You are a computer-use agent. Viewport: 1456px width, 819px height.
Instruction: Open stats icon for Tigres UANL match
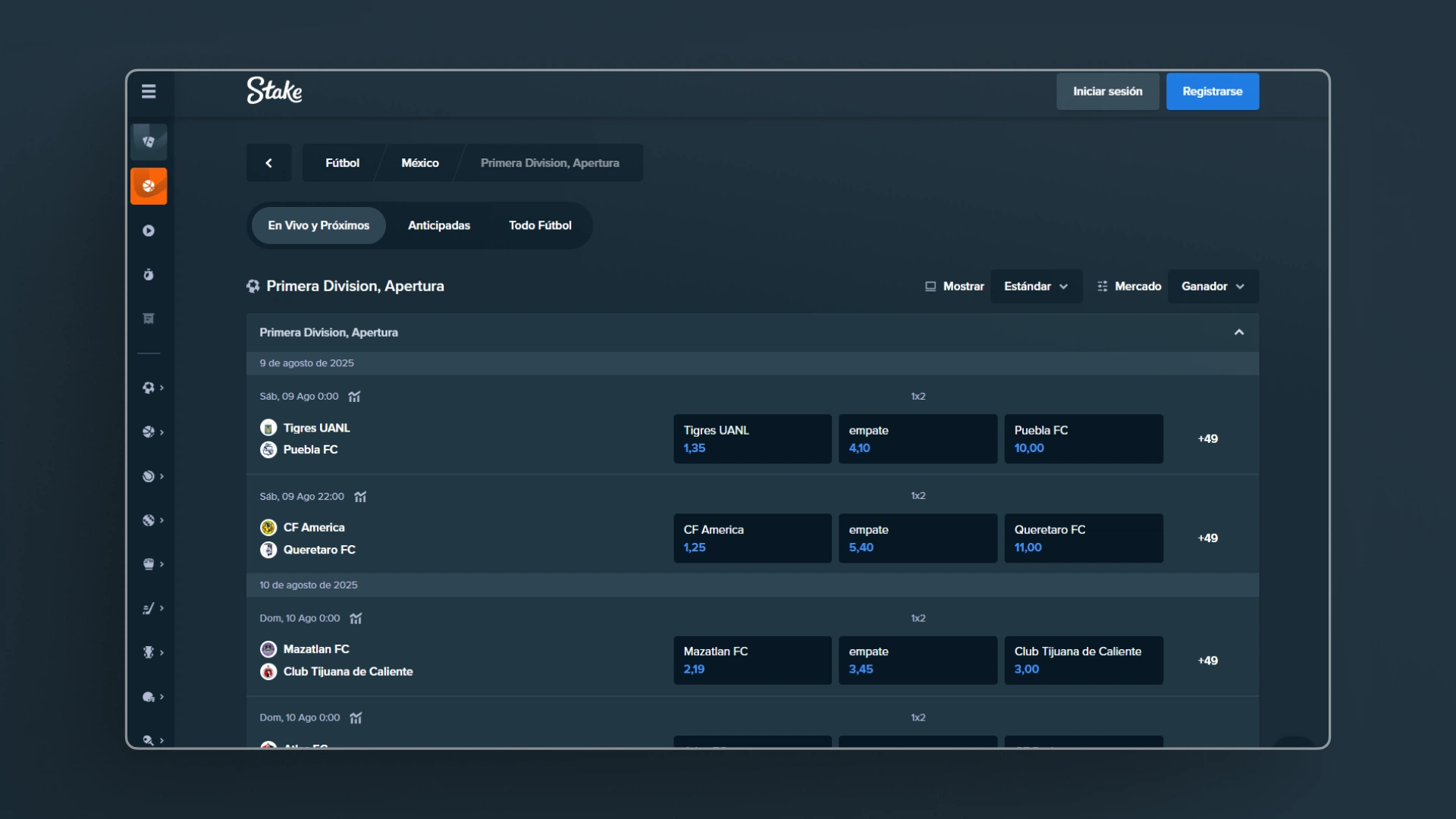[x=354, y=397]
